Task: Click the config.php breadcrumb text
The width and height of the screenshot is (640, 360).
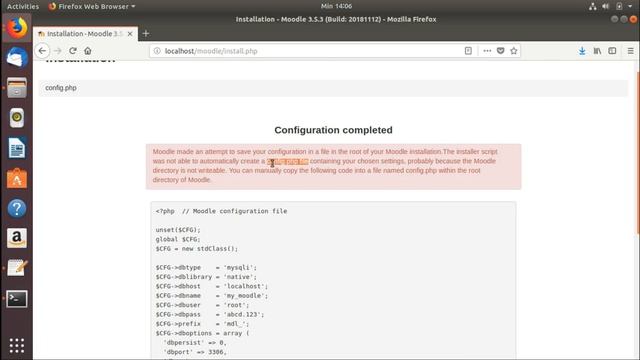Action: coord(61,88)
